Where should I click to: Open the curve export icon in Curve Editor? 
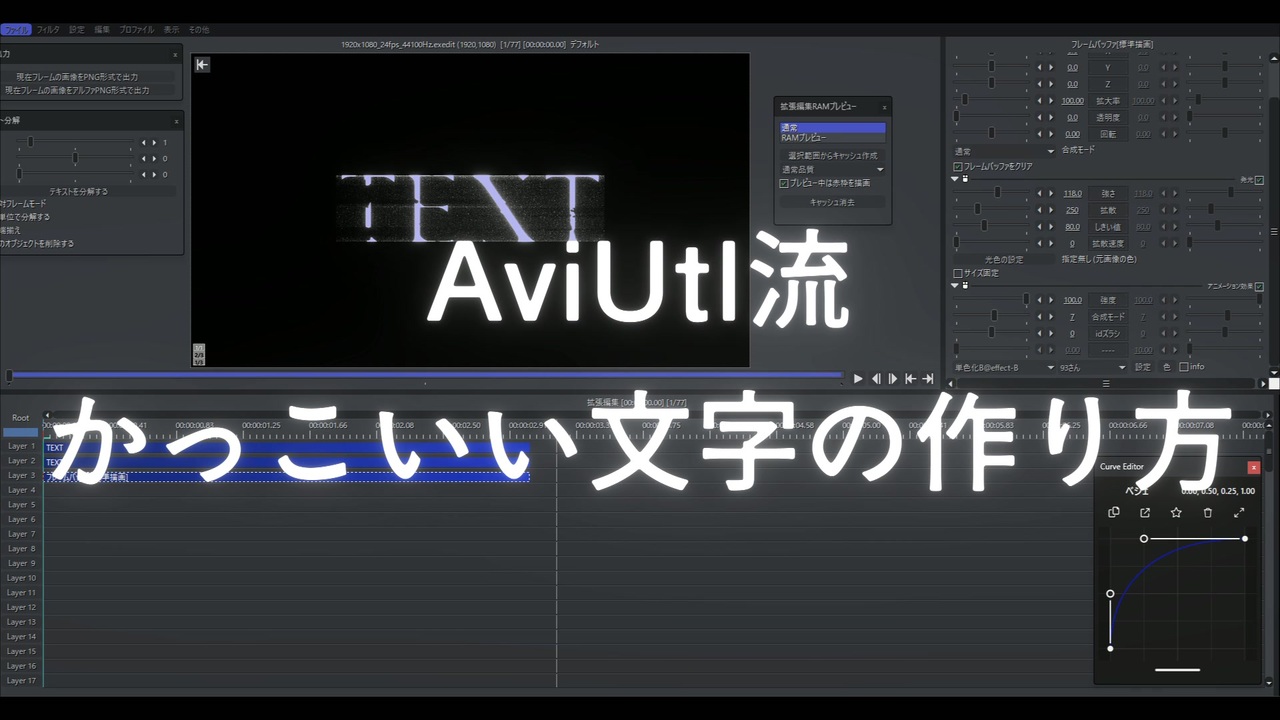[1145, 512]
